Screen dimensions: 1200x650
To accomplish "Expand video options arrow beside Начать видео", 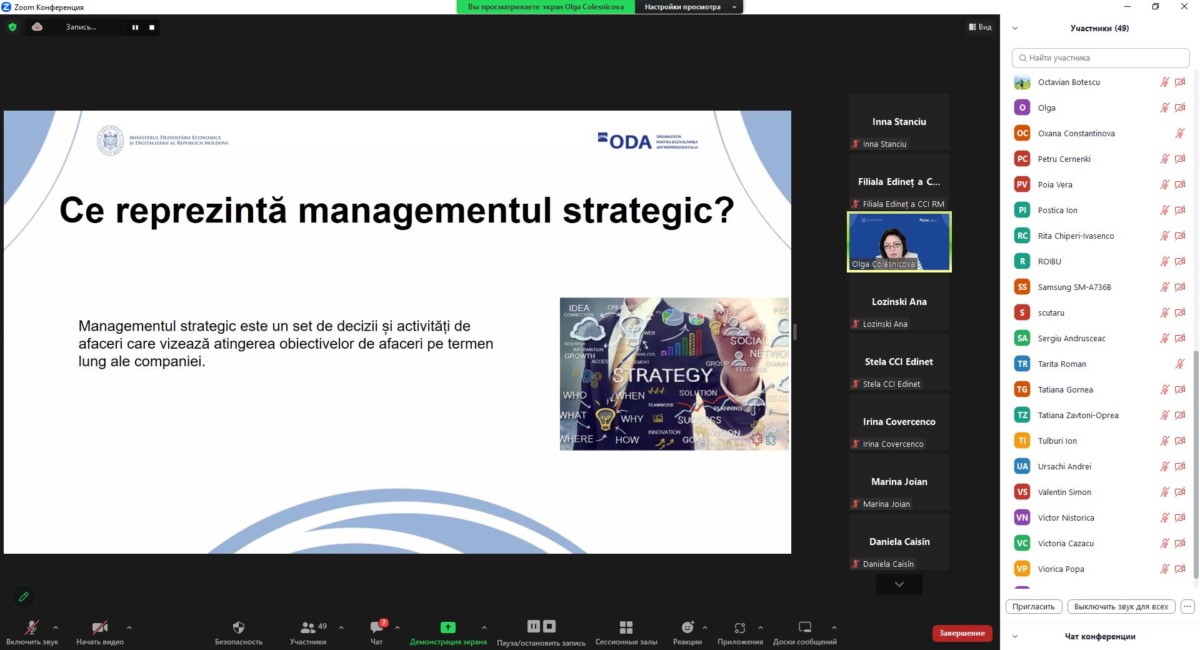I will point(129,627).
